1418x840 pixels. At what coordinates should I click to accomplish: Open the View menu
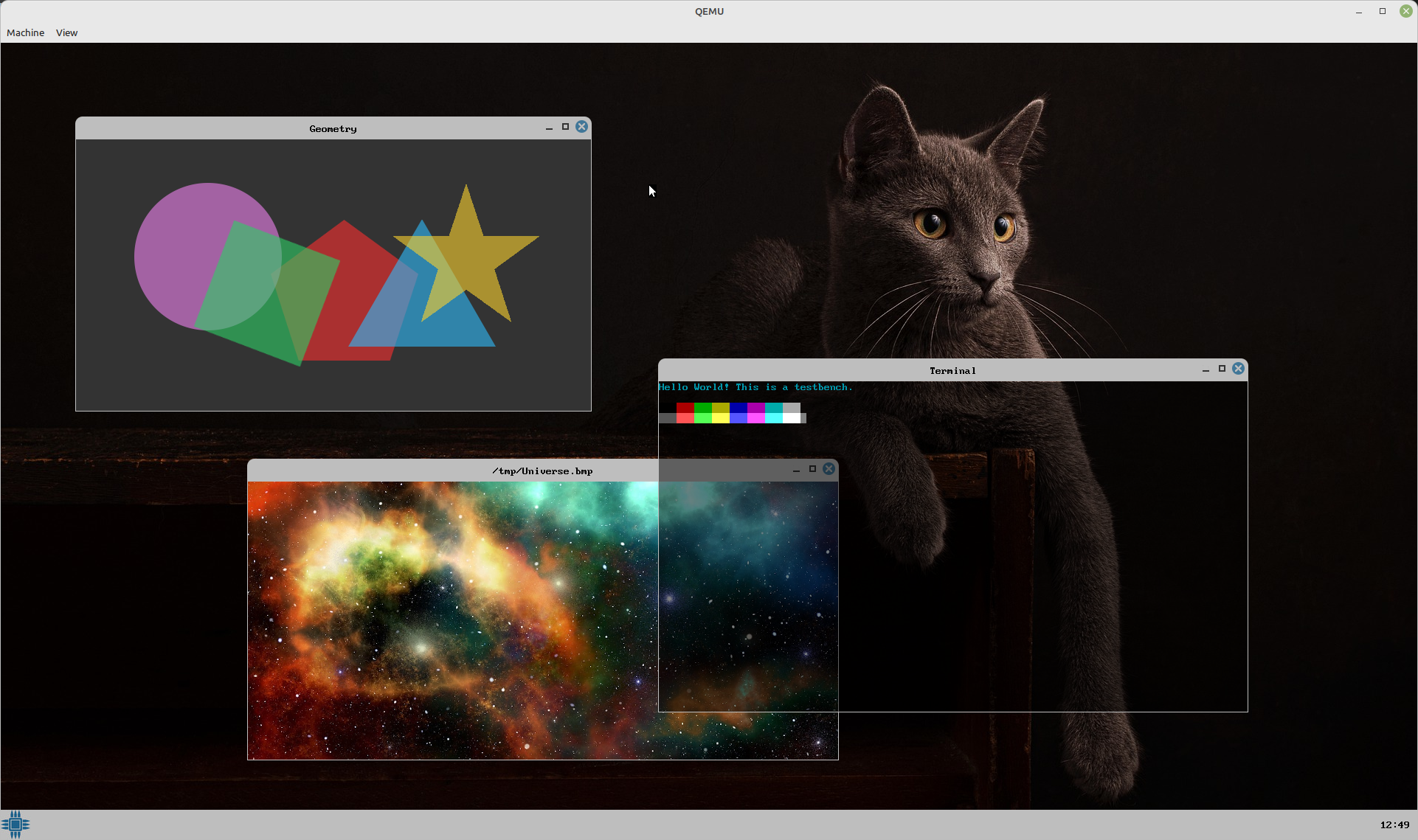pyautogui.click(x=66, y=32)
